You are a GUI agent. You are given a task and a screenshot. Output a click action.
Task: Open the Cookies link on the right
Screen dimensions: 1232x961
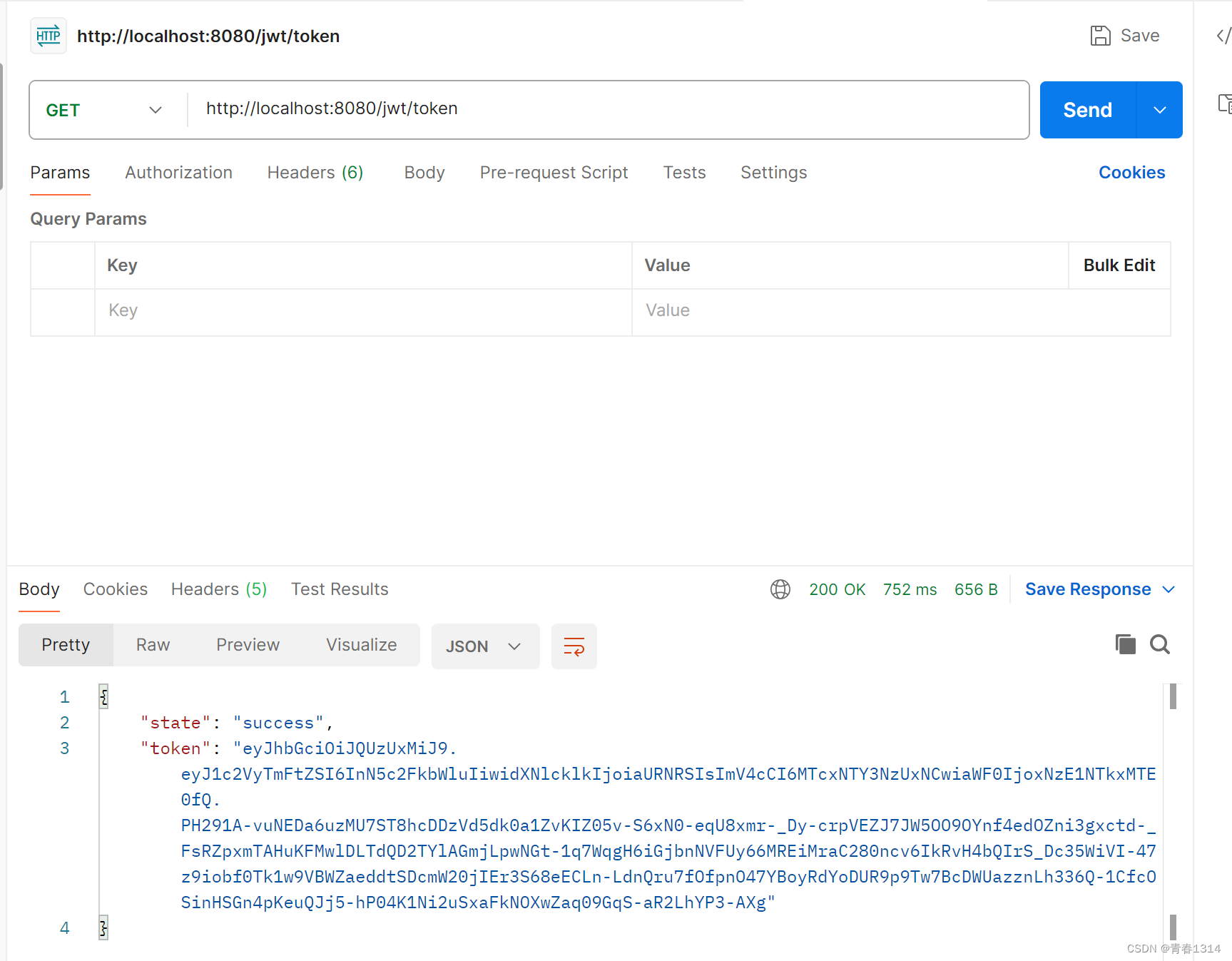[x=1132, y=173]
